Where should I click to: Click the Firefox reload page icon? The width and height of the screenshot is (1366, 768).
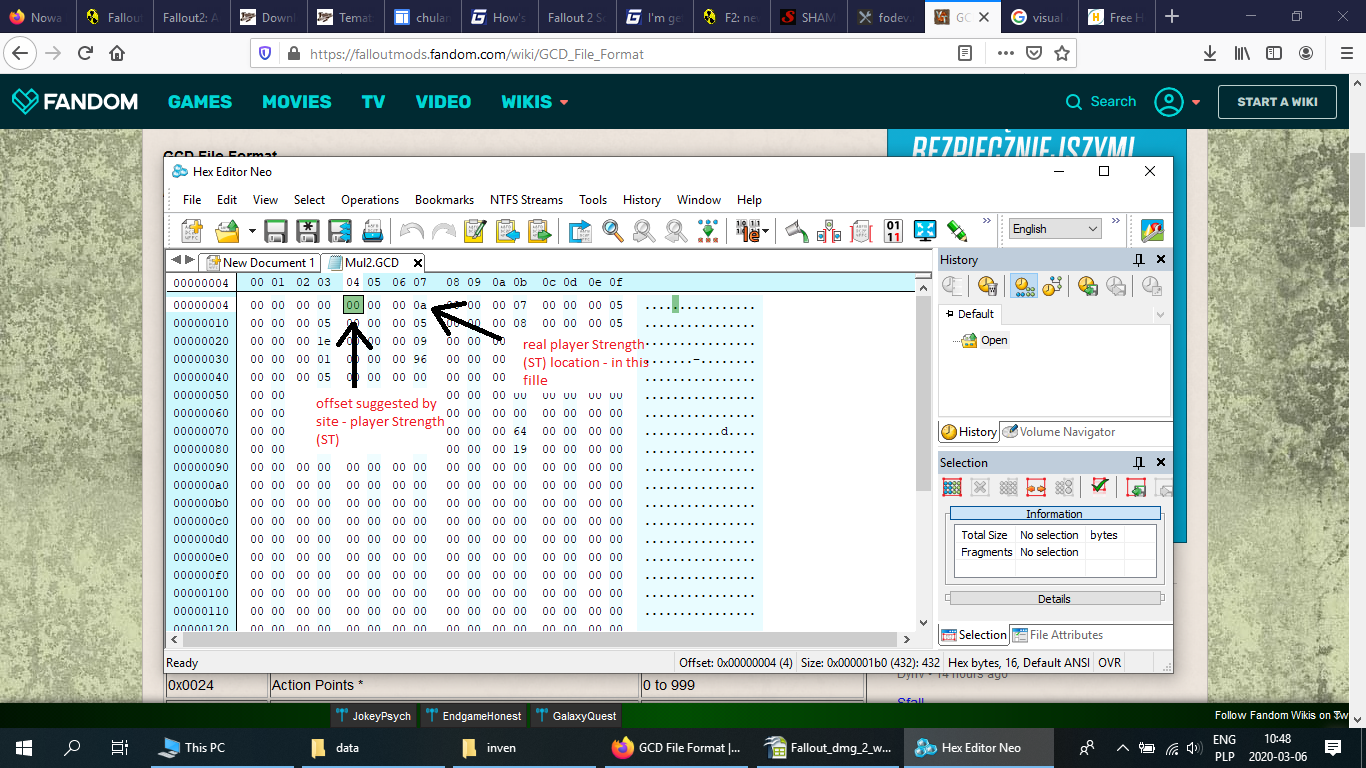pos(85,54)
